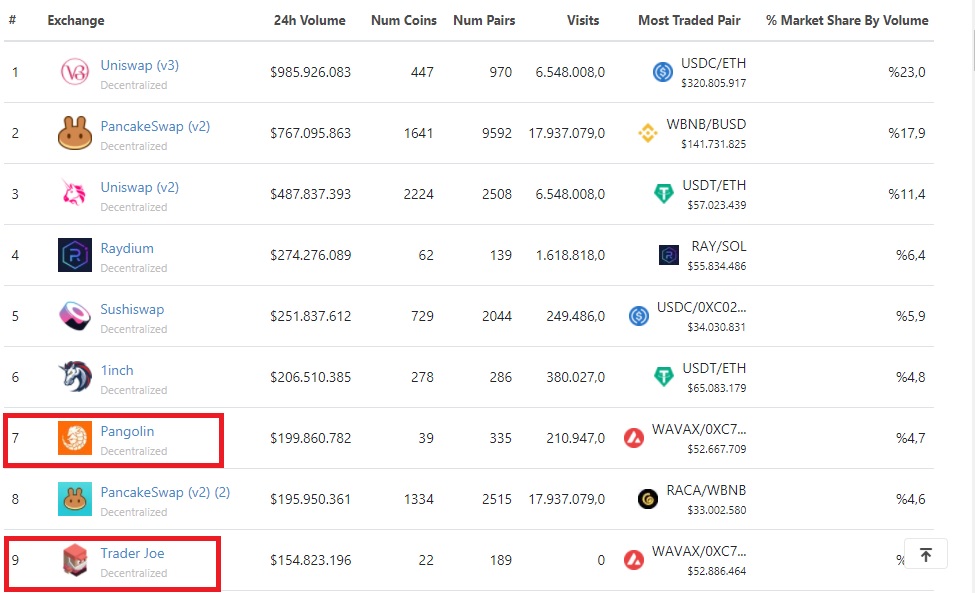Click the $206.510.385 volume value
Screen dimensions: 975x593
coord(310,377)
